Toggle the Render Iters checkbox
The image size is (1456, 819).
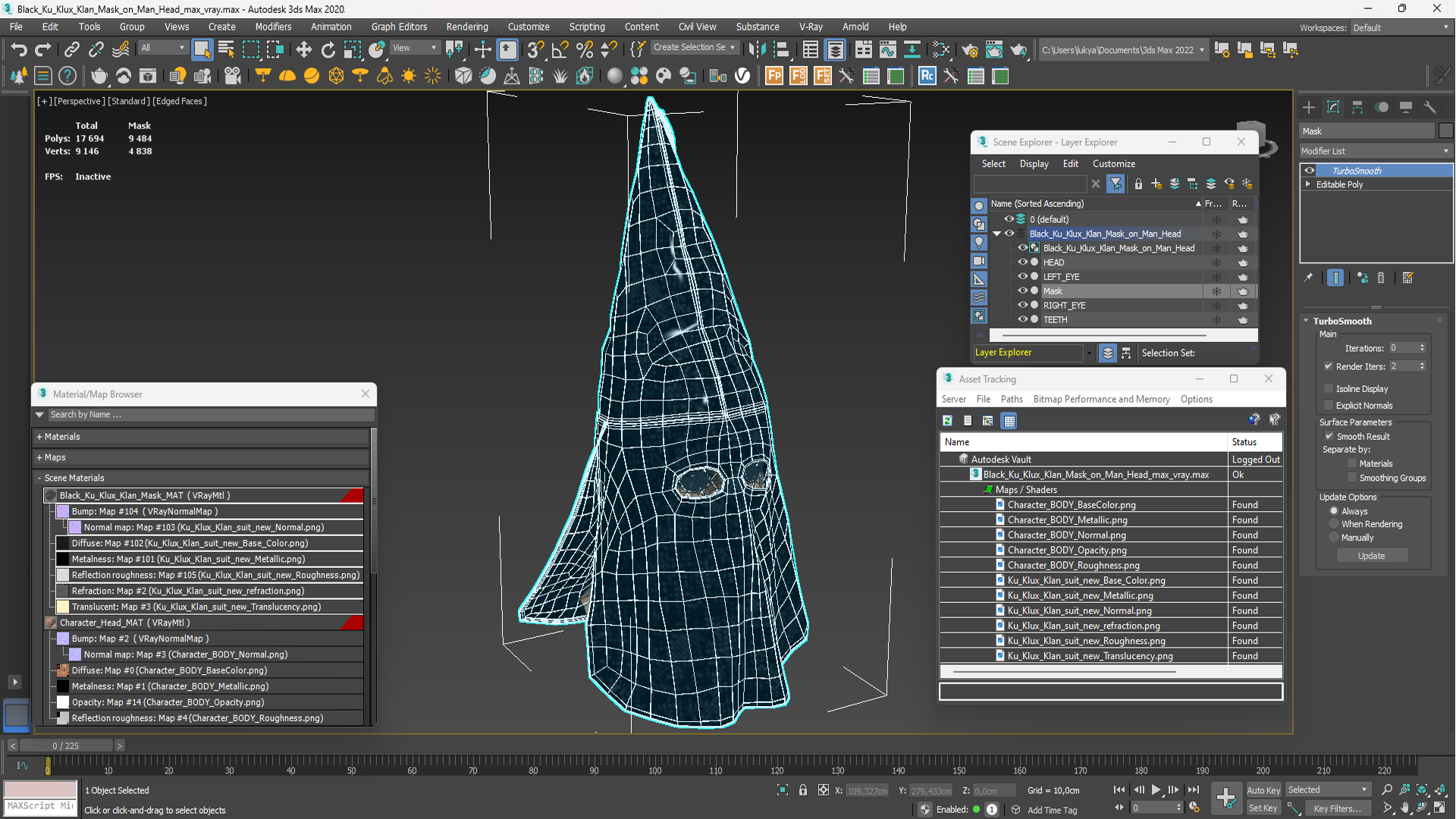[1329, 367]
